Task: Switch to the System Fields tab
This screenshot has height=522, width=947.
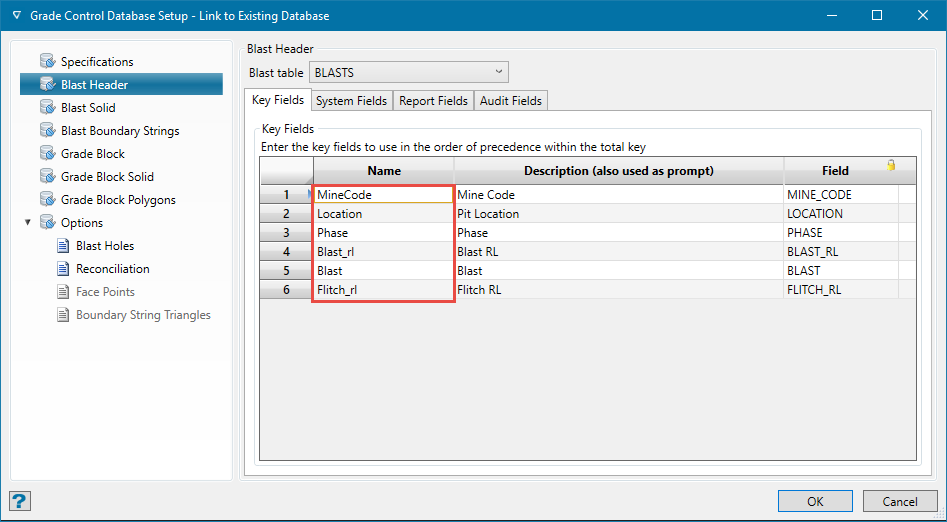Action: [351, 101]
